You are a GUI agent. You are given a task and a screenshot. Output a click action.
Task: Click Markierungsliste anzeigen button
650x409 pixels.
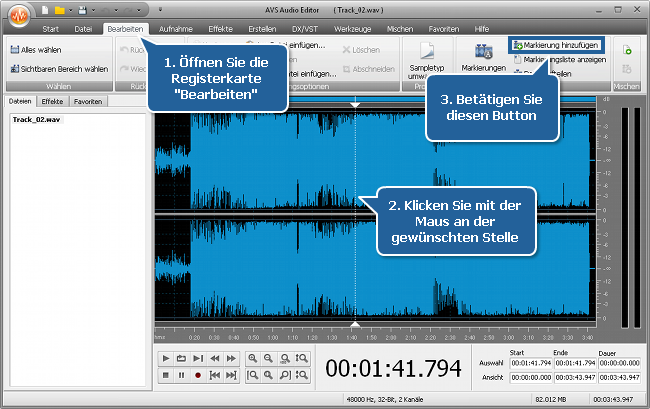coord(560,60)
